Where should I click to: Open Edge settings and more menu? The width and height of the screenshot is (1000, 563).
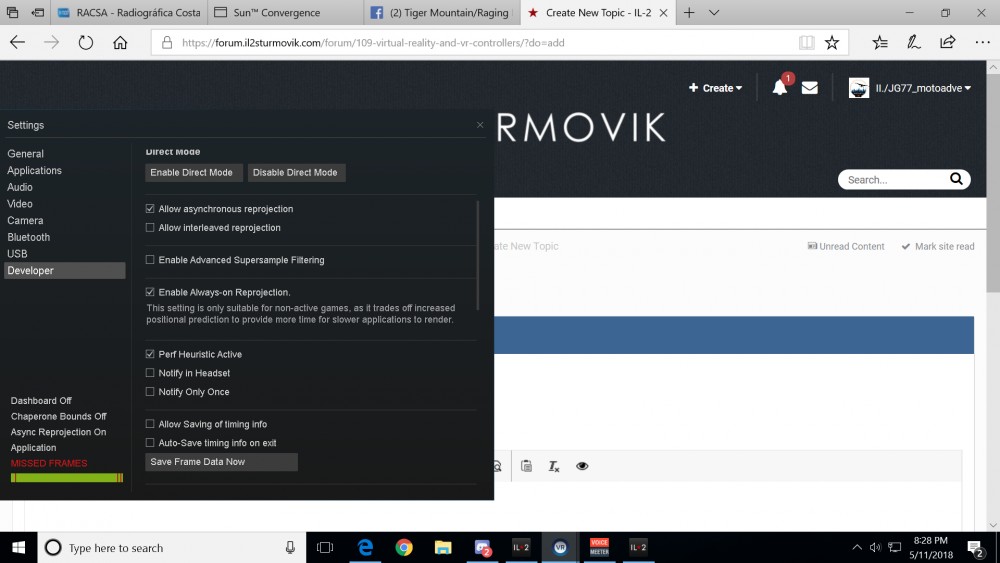click(x=982, y=43)
